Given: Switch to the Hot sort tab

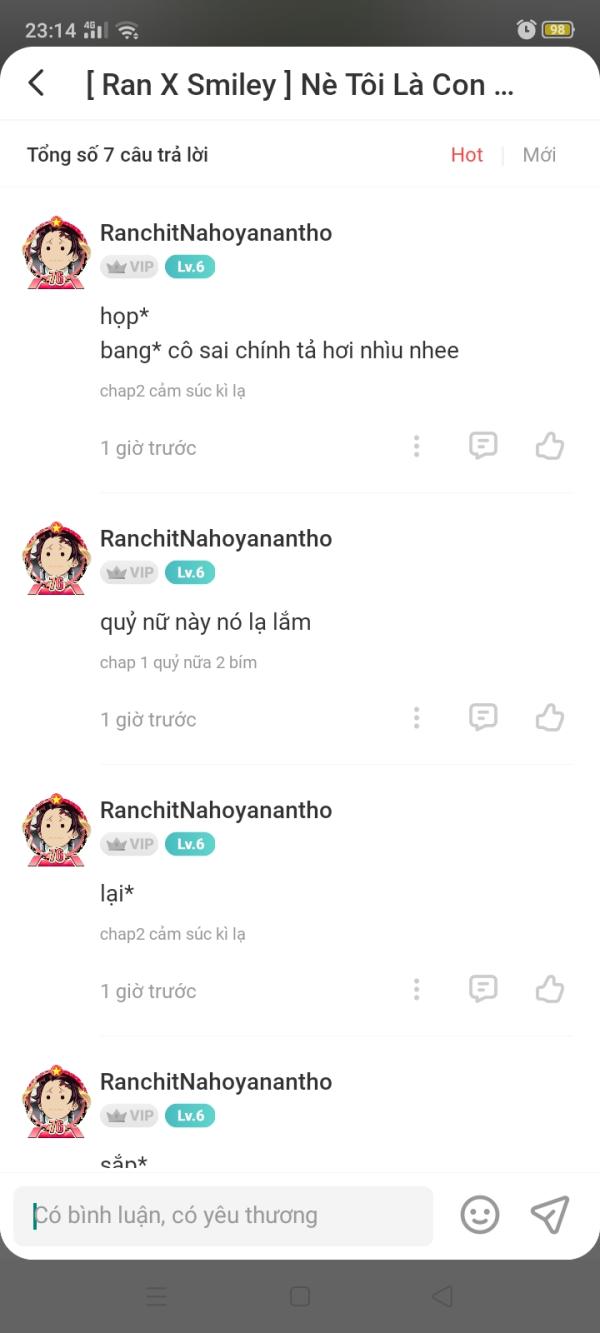Looking at the screenshot, I should pos(467,155).
